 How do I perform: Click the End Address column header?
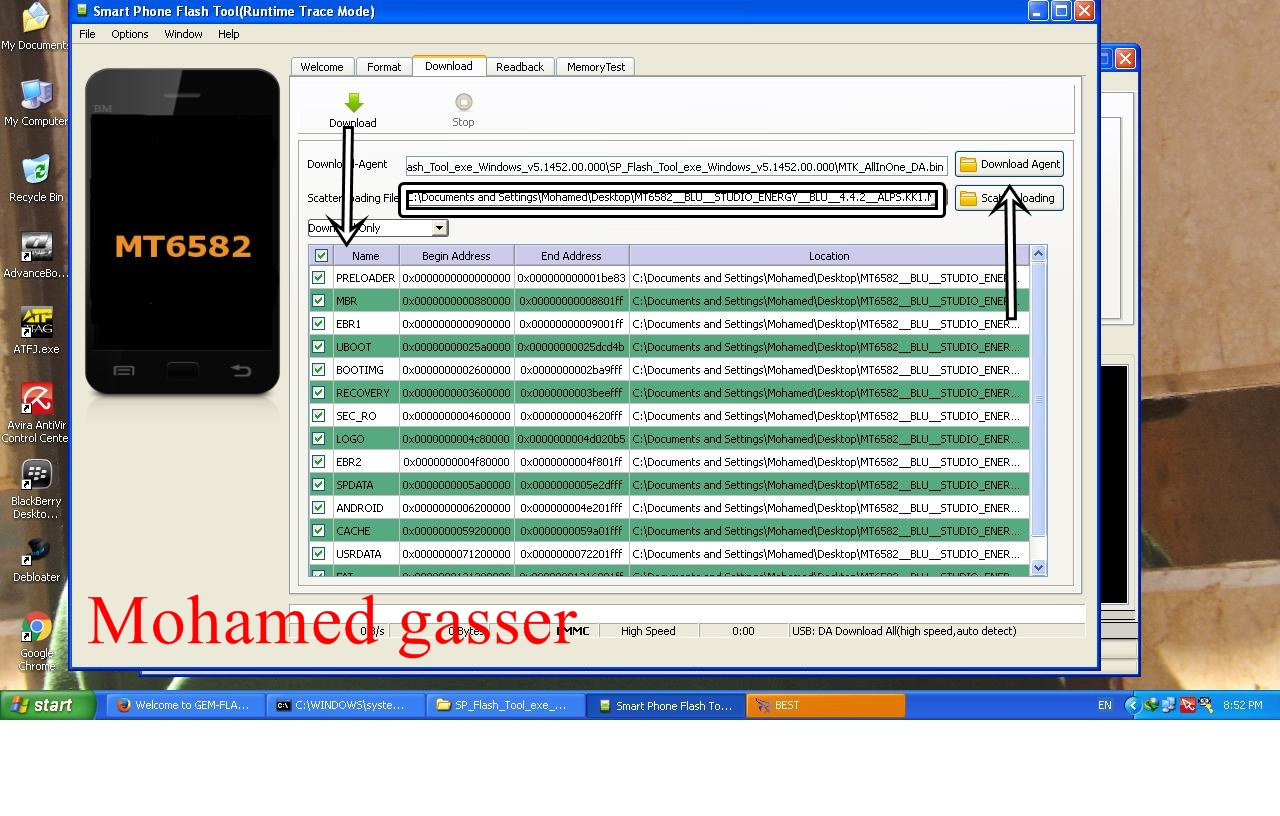coord(571,256)
